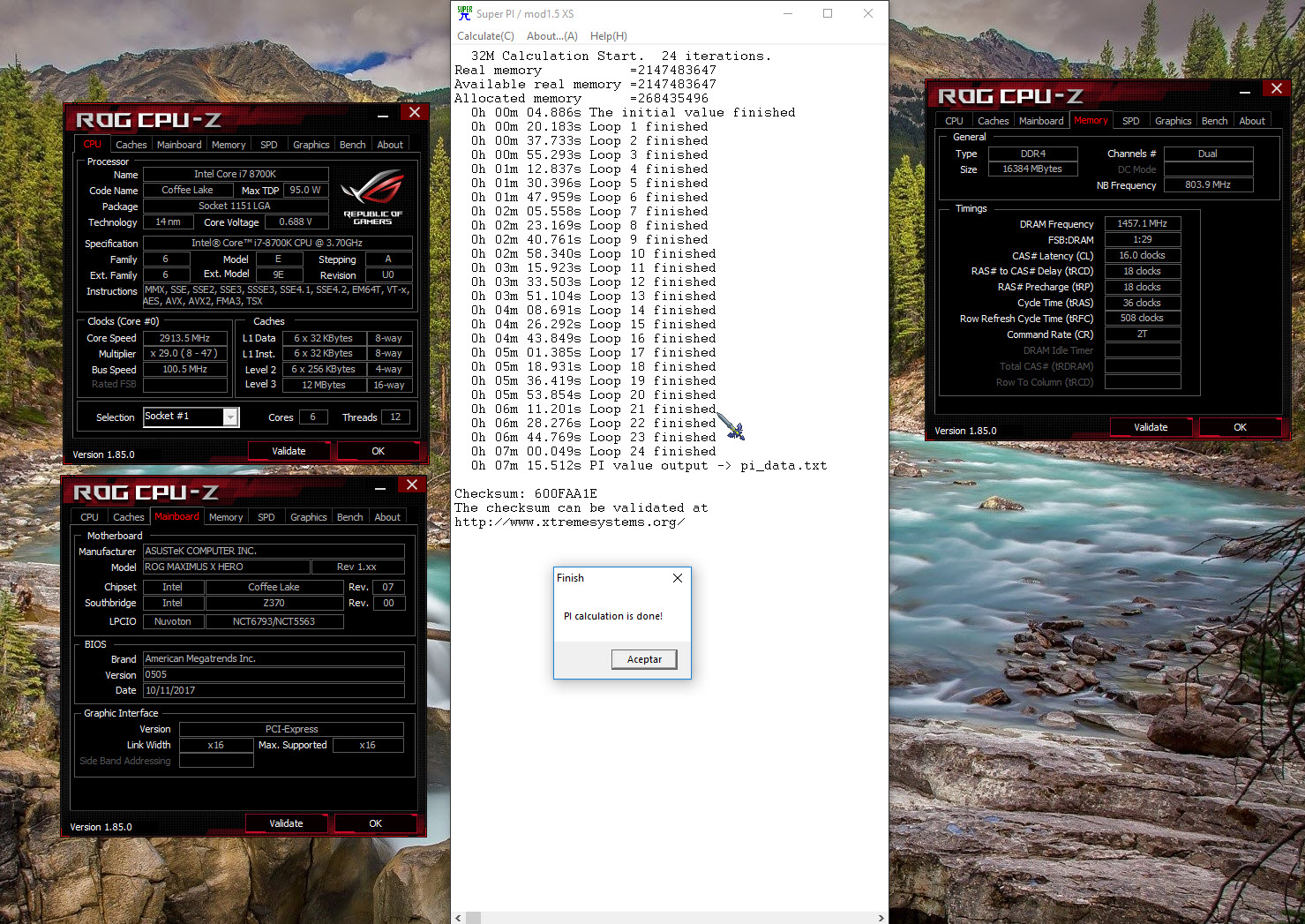
Task: Click the CAS# Latency value 16.0 clocks
Action: (x=1143, y=255)
